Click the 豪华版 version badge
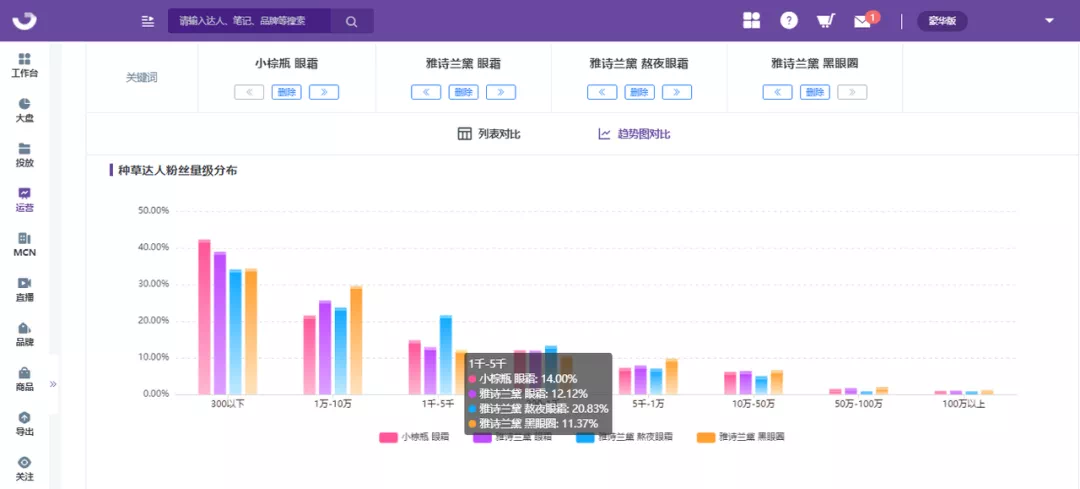The image size is (1080, 489). coord(942,21)
